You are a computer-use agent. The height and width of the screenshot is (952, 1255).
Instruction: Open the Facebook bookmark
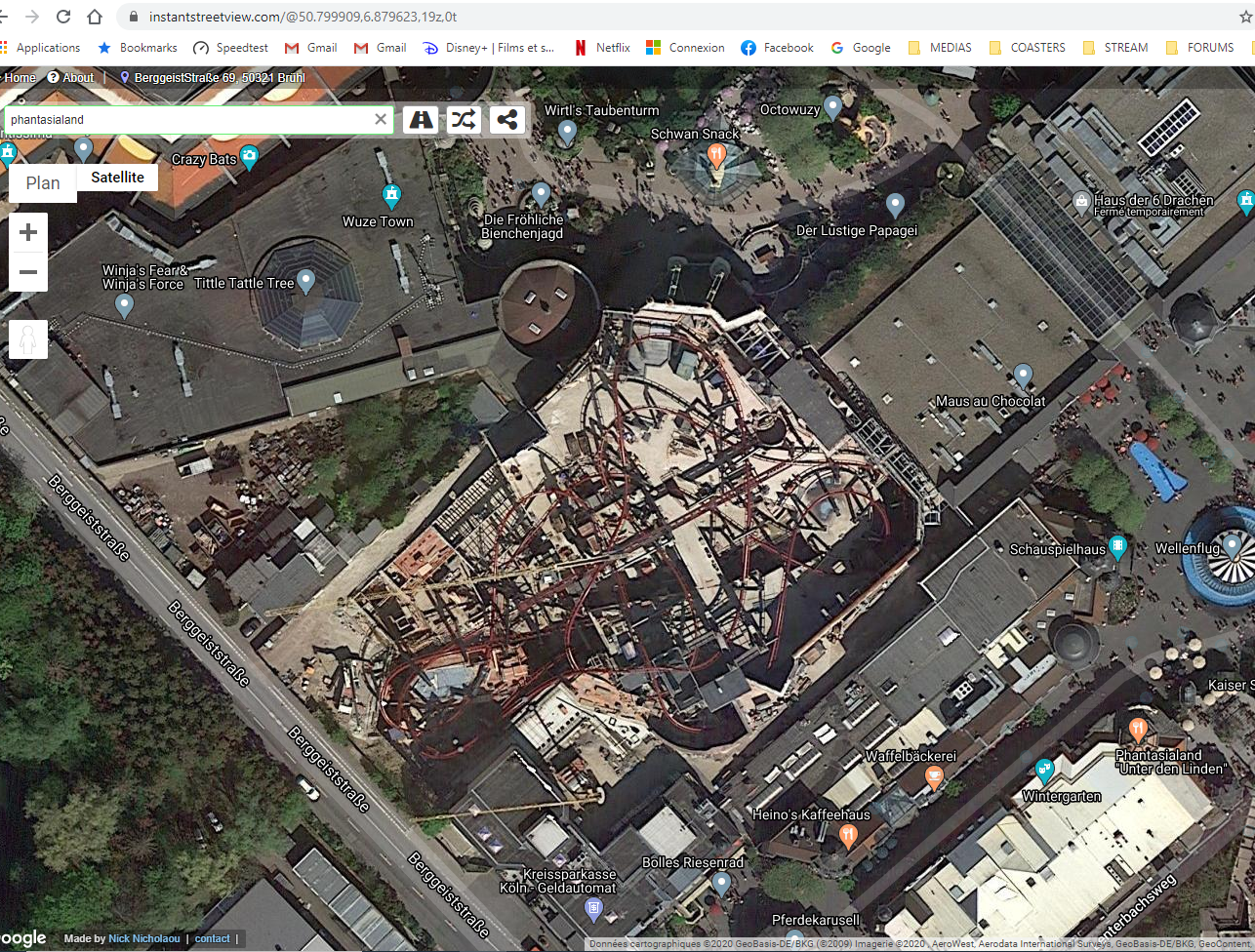coord(777,48)
